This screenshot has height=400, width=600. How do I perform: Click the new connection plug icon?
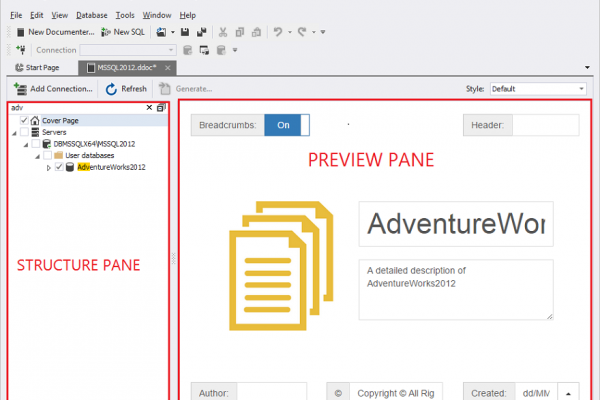click(x=21, y=50)
